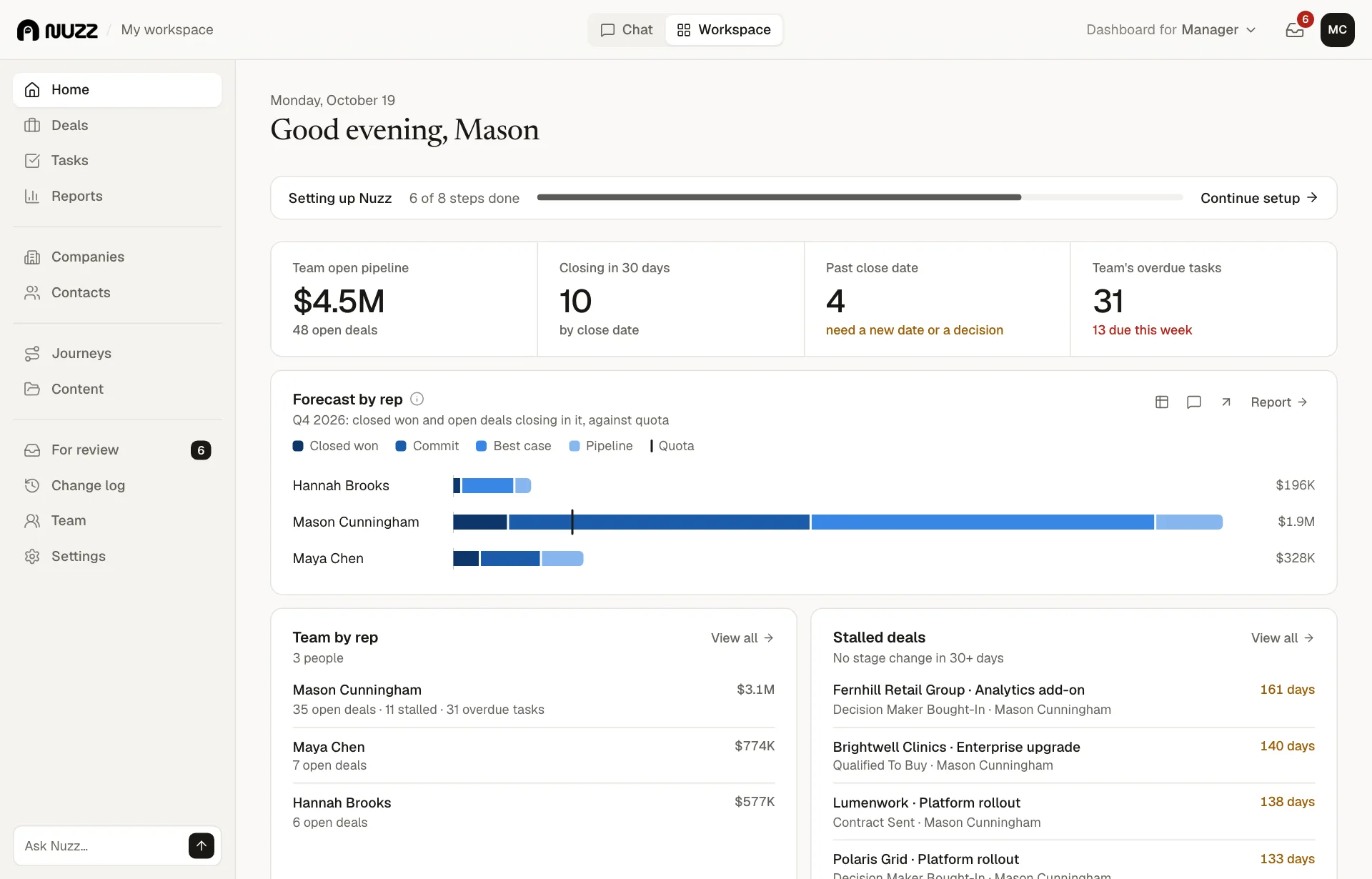
Task: Open Hannah Brooks row in Team by rep
Action: click(x=533, y=813)
